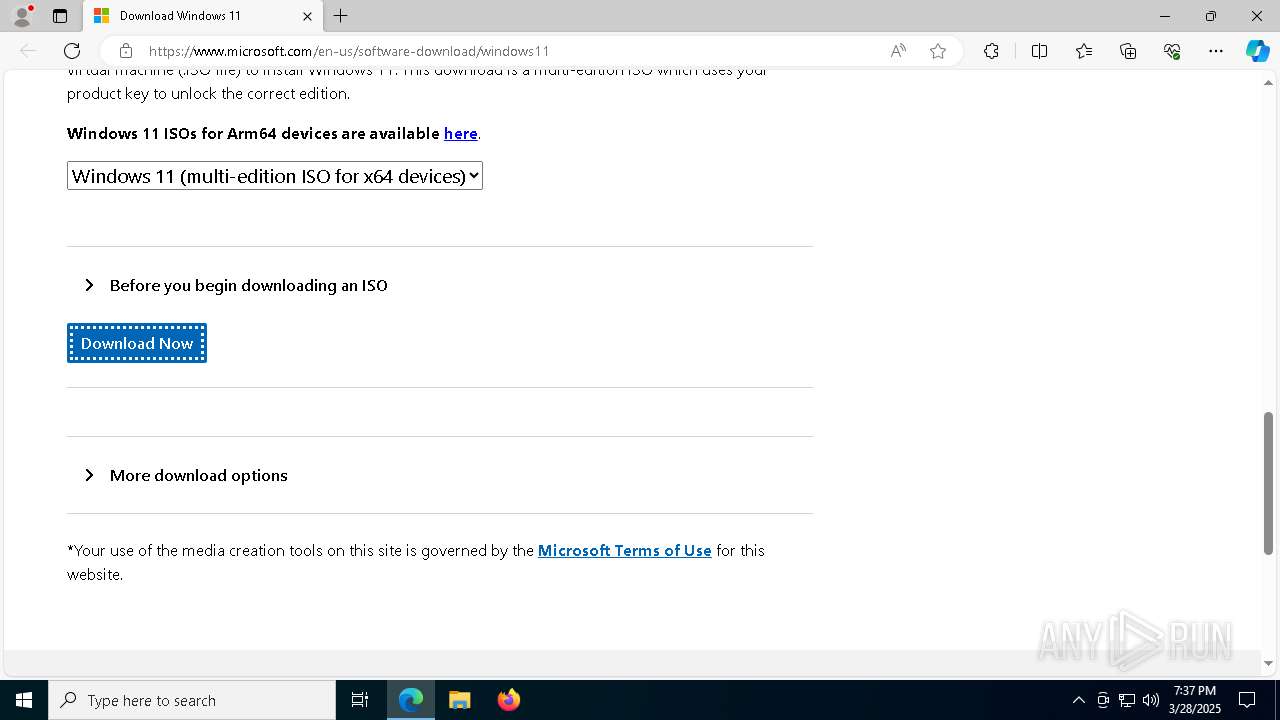Minimize the Edge window
Image resolution: width=1280 pixels, height=720 pixels.
tap(1165, 16)
